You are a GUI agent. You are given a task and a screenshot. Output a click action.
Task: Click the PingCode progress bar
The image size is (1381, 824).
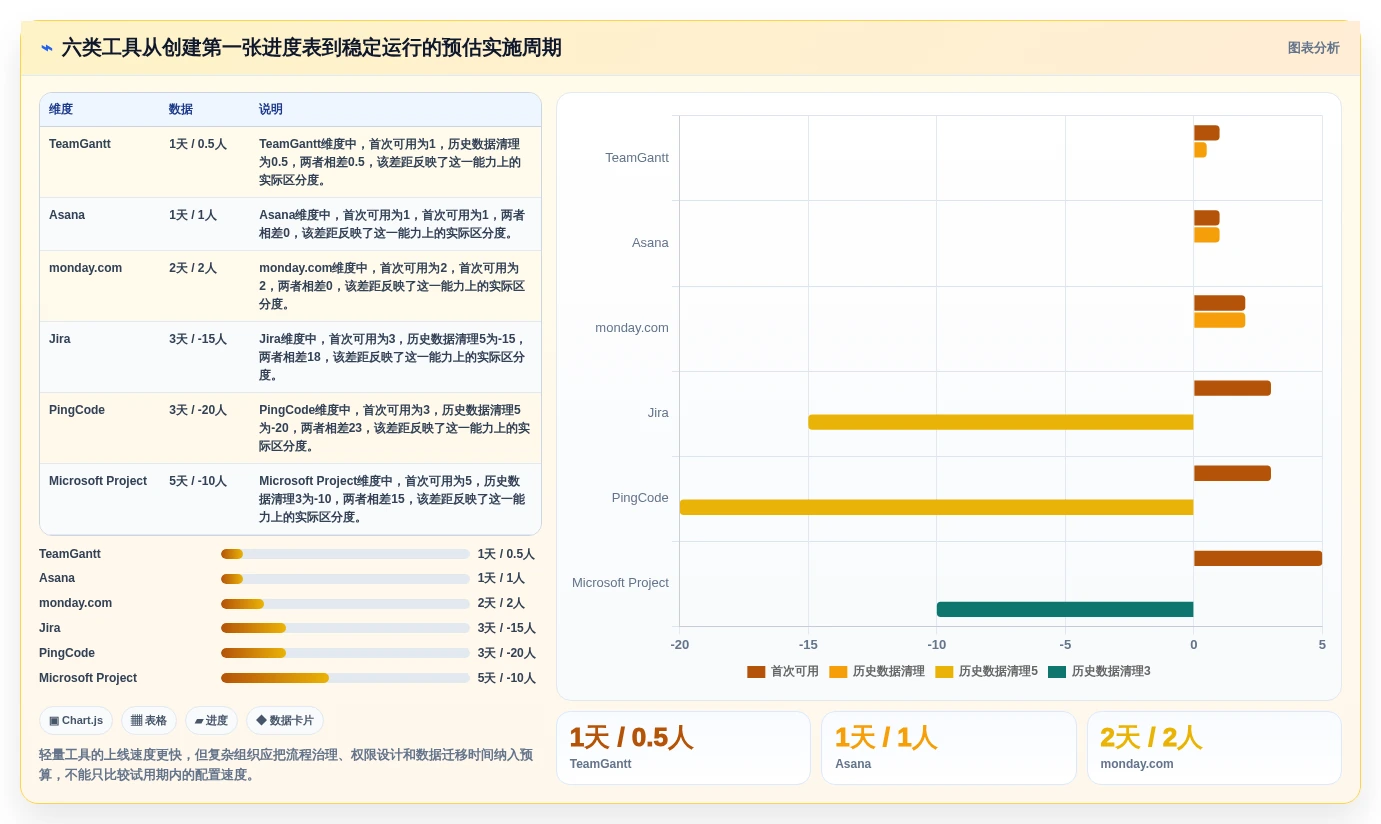[345, 653]
